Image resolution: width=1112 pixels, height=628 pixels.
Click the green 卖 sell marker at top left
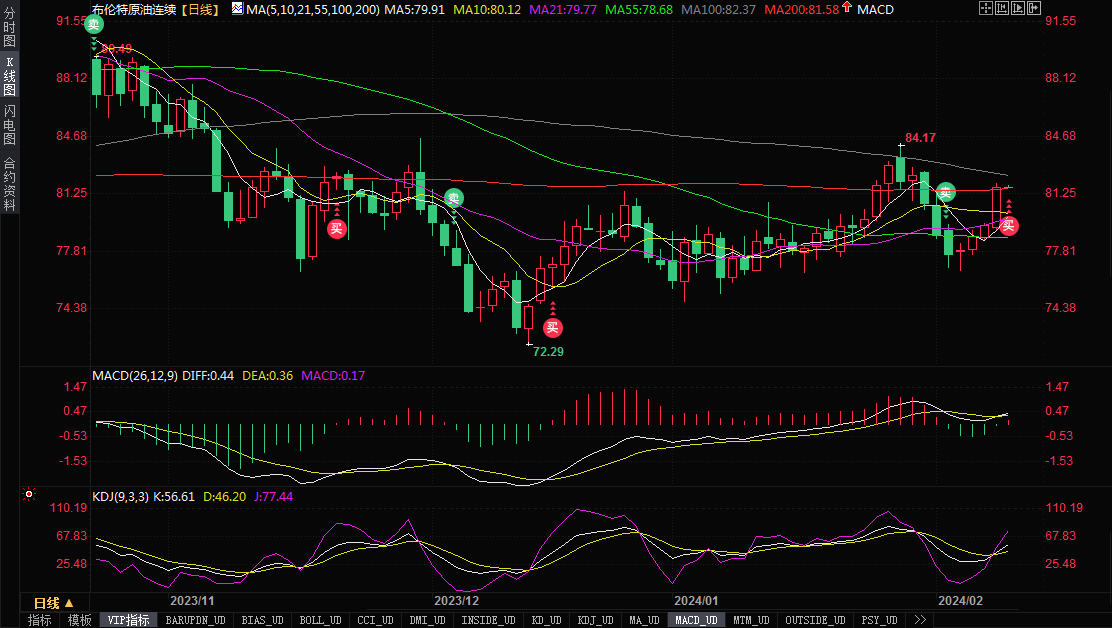pos(93,24)
